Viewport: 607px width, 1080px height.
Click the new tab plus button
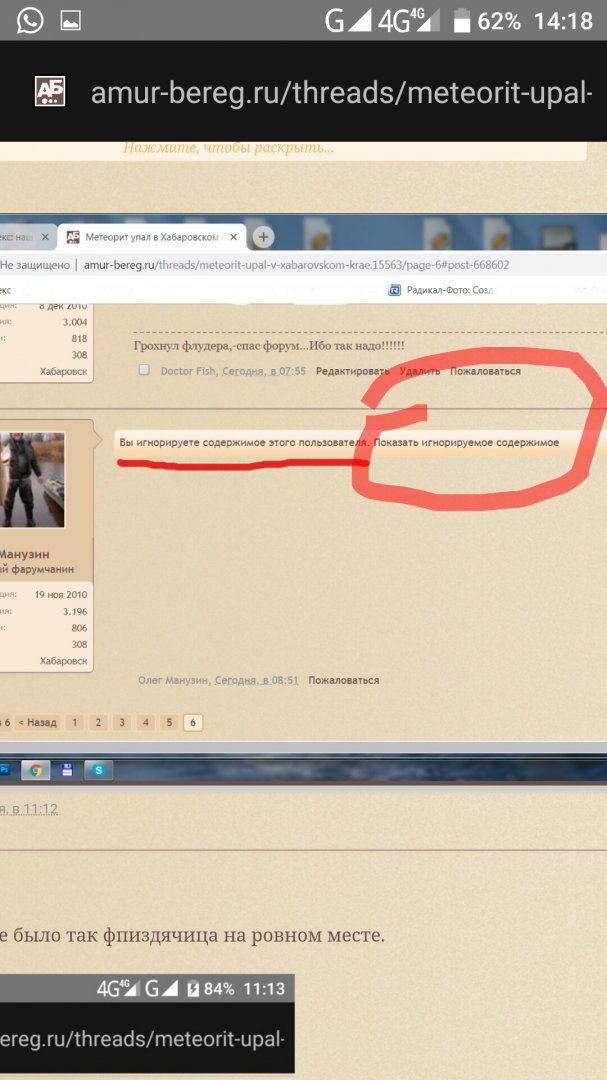coord(263,237)
